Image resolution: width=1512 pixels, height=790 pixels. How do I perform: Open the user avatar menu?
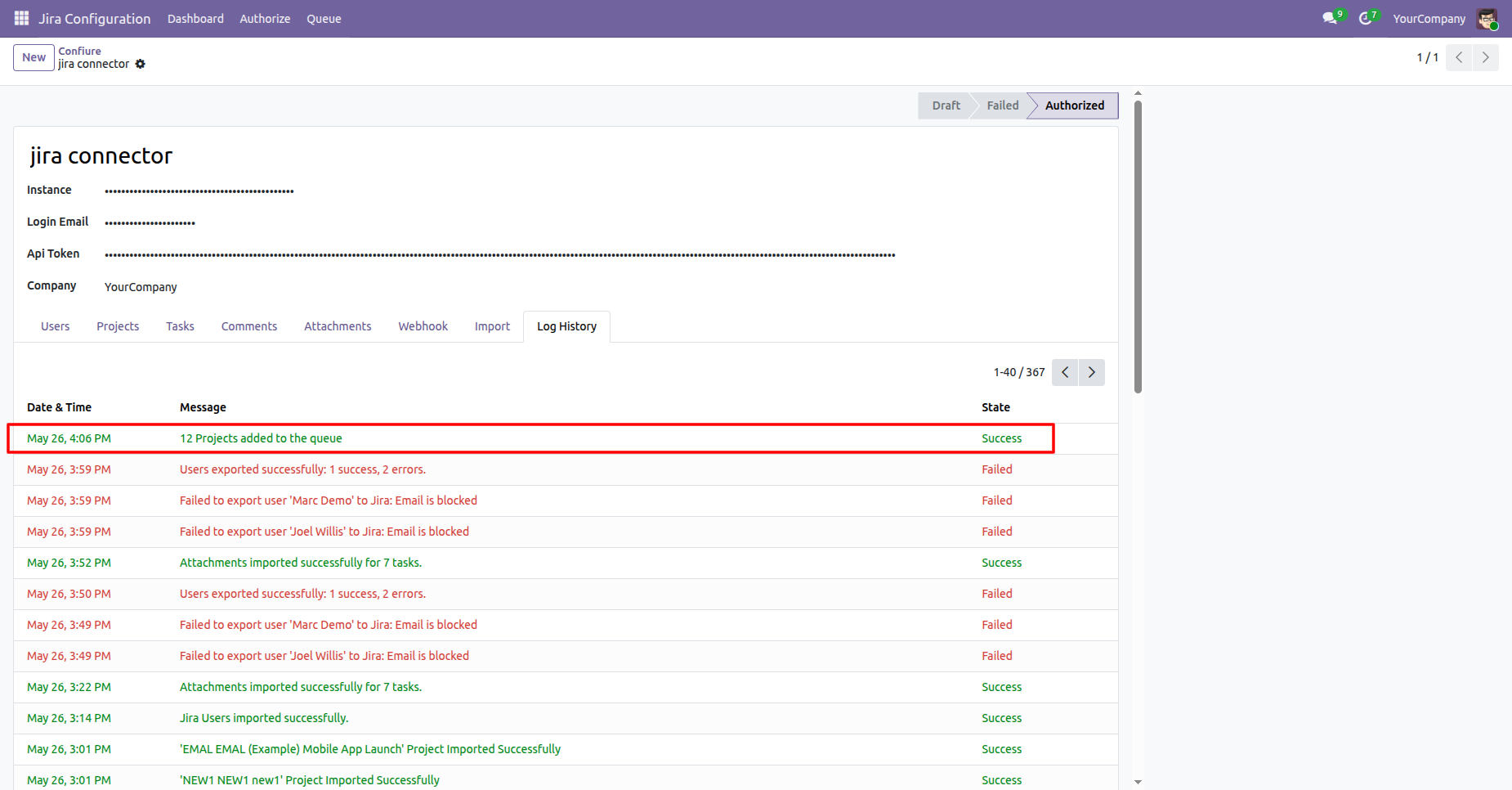click(1487, 19)
